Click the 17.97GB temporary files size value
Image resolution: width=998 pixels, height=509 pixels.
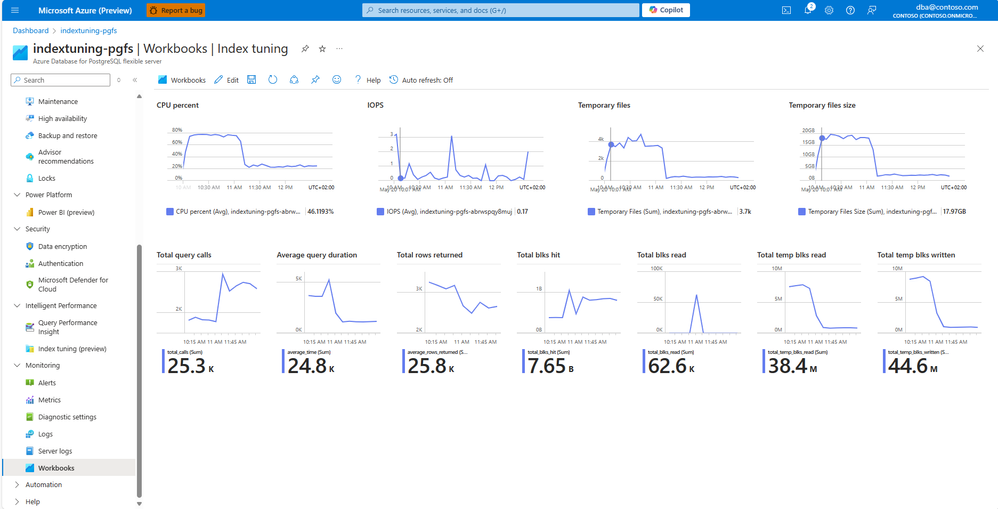point(954,211)
